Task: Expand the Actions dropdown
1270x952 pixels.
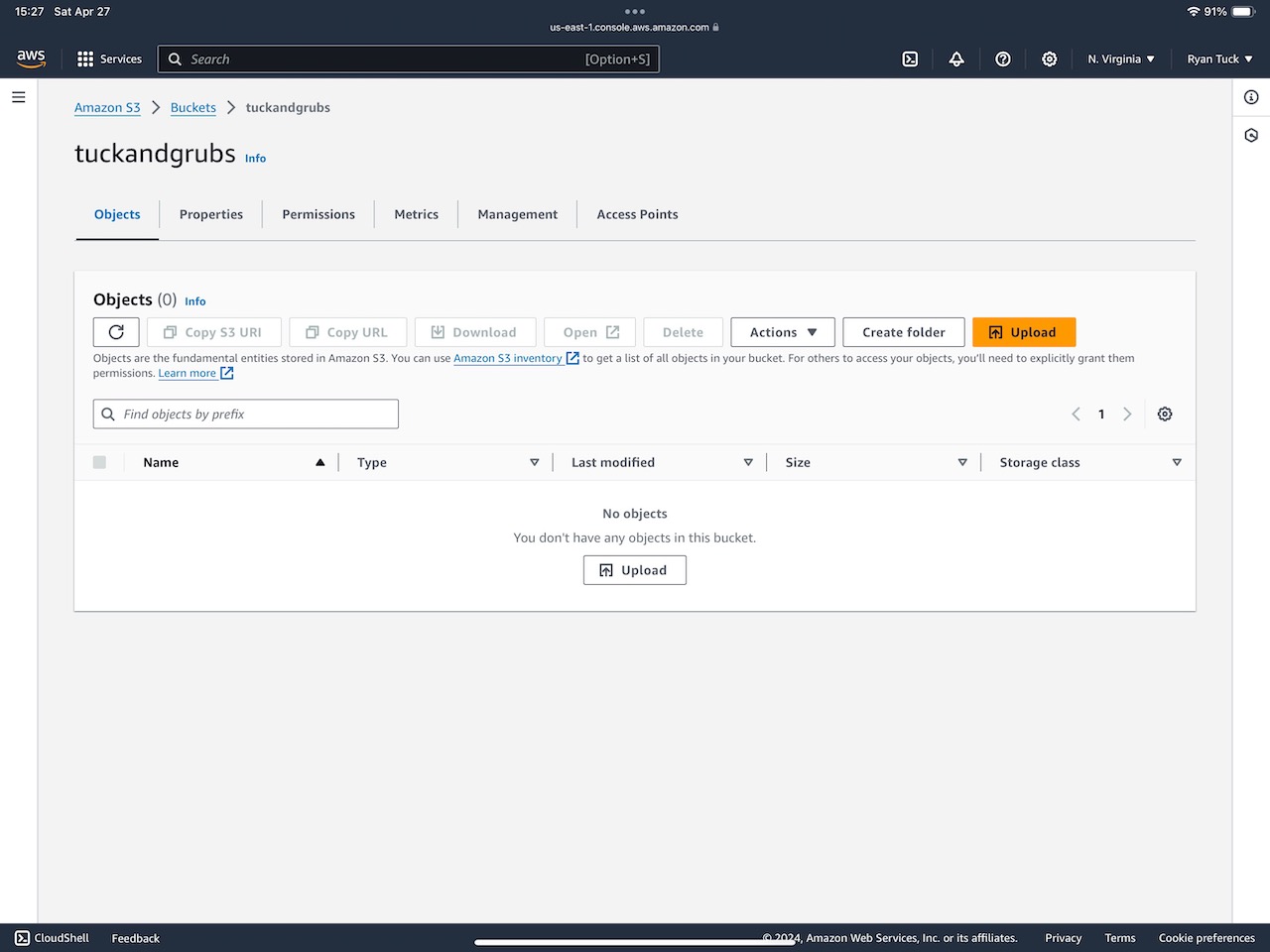Action: (x=783, y=332)
